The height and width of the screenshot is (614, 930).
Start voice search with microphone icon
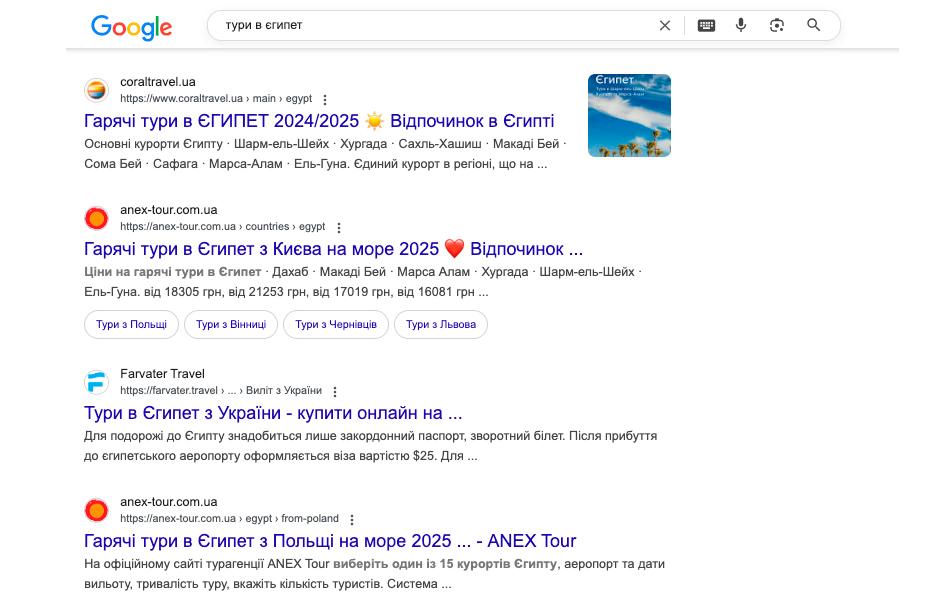coord(741,25)
